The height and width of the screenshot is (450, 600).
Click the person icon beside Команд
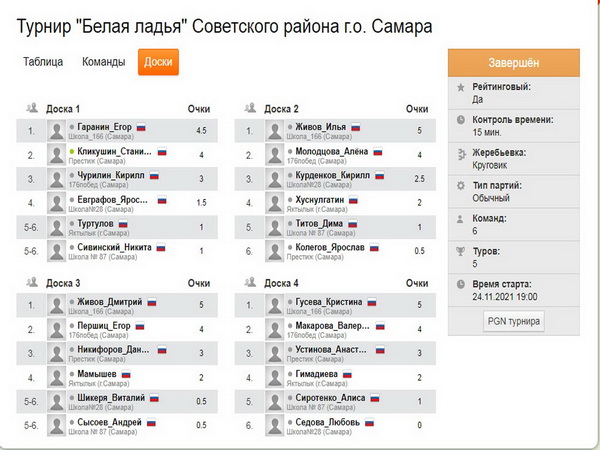tap(460, 218)
